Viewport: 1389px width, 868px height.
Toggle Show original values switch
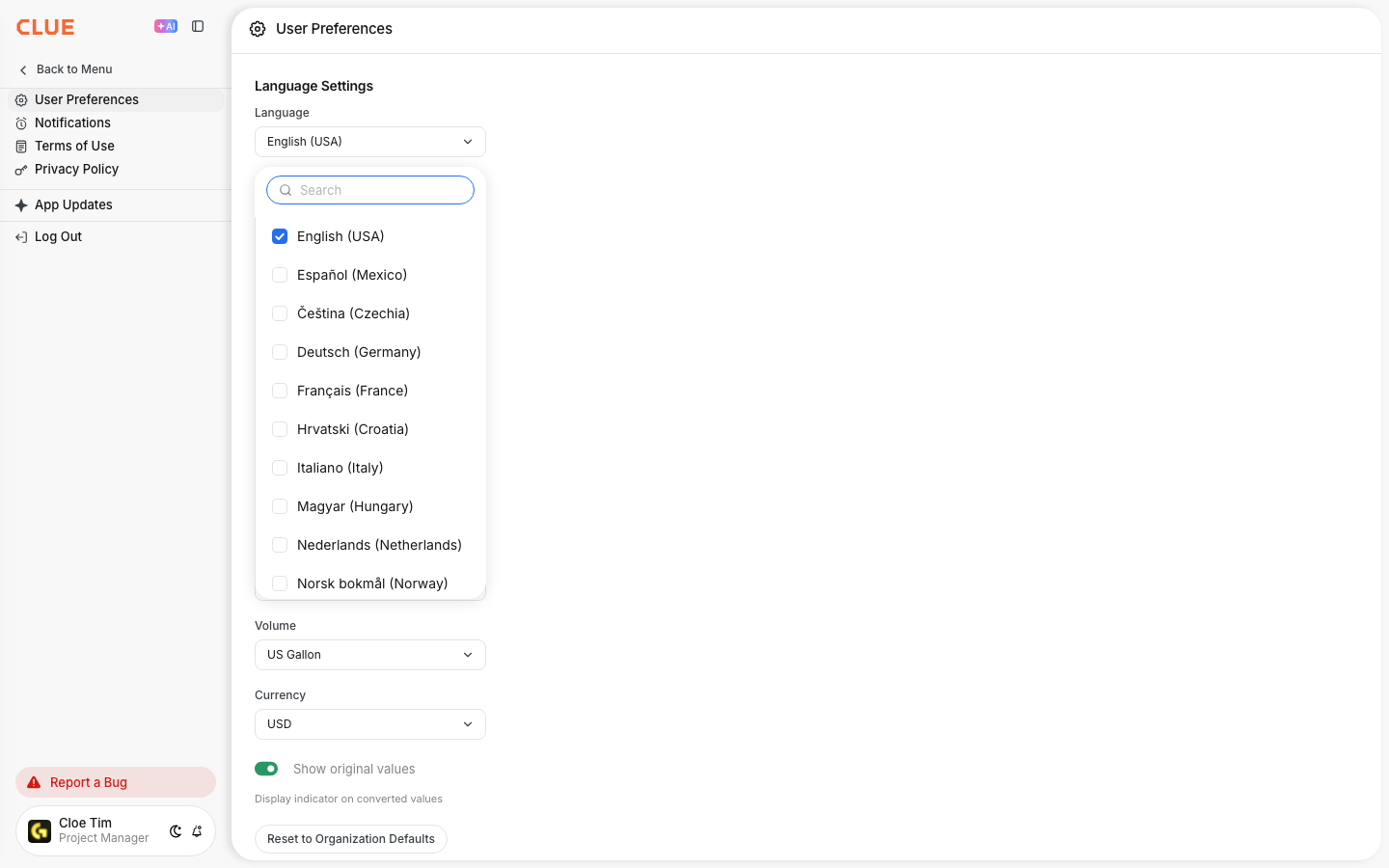click(x=266, y=769)
